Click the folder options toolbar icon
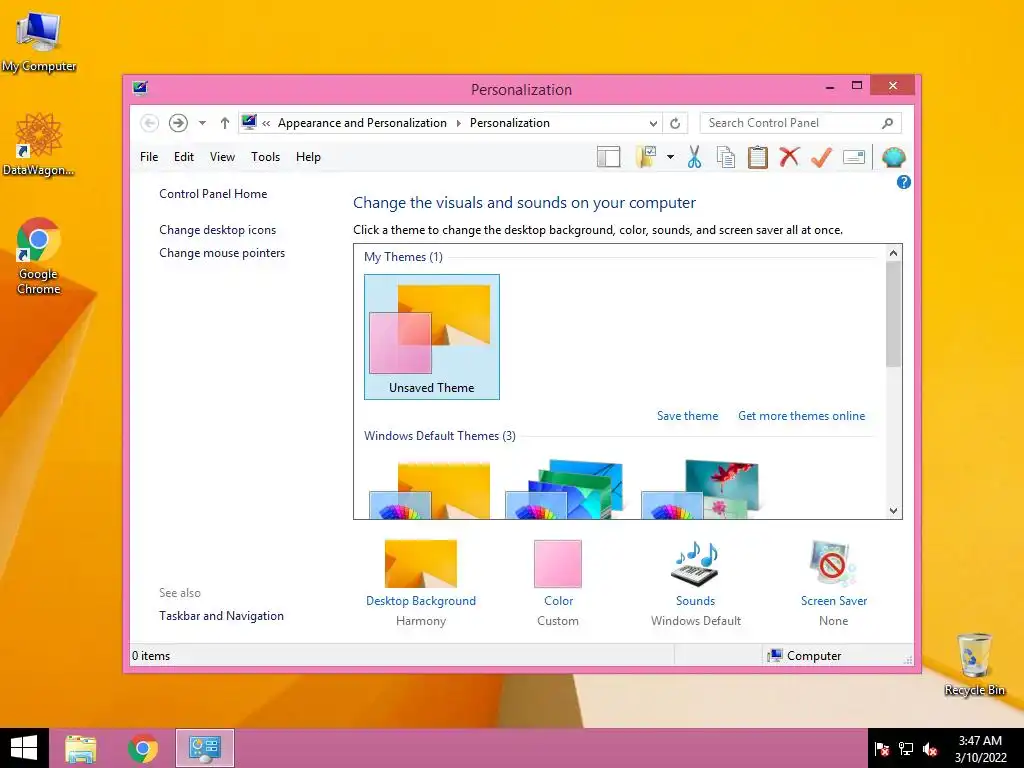 646,157
